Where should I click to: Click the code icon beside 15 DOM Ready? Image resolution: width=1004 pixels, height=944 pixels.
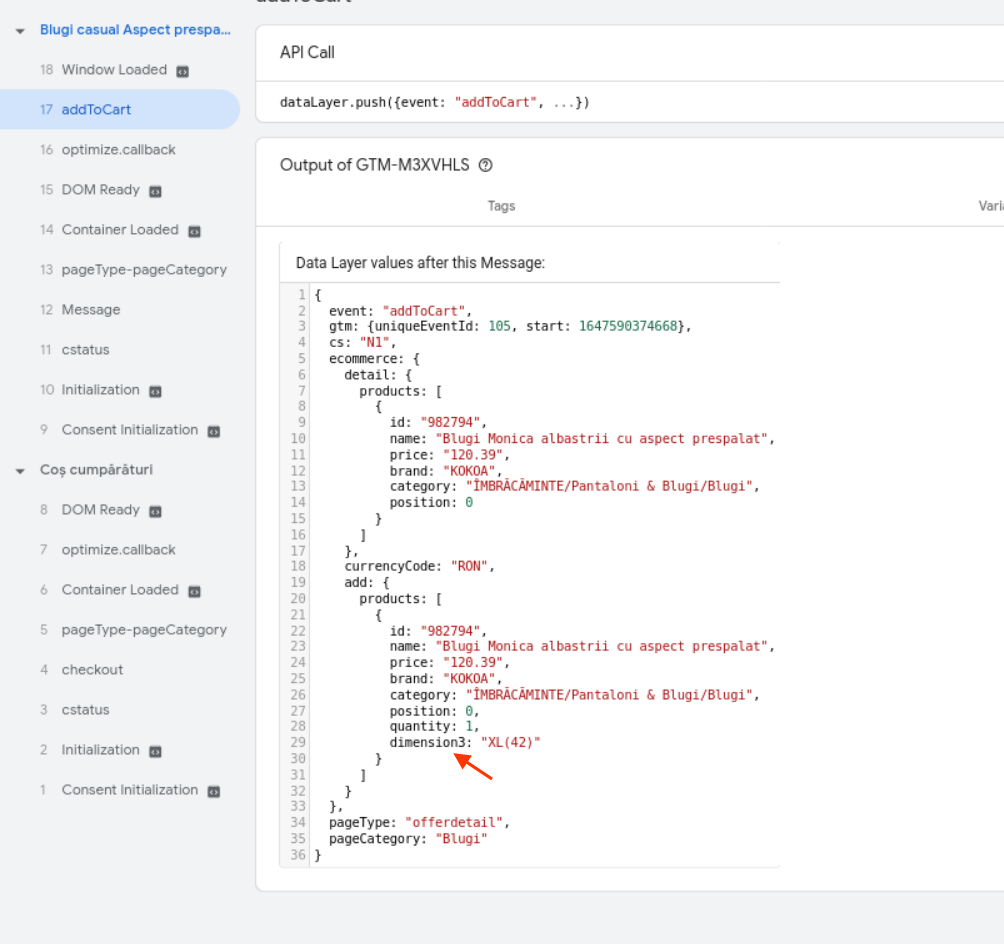[155, 191]
